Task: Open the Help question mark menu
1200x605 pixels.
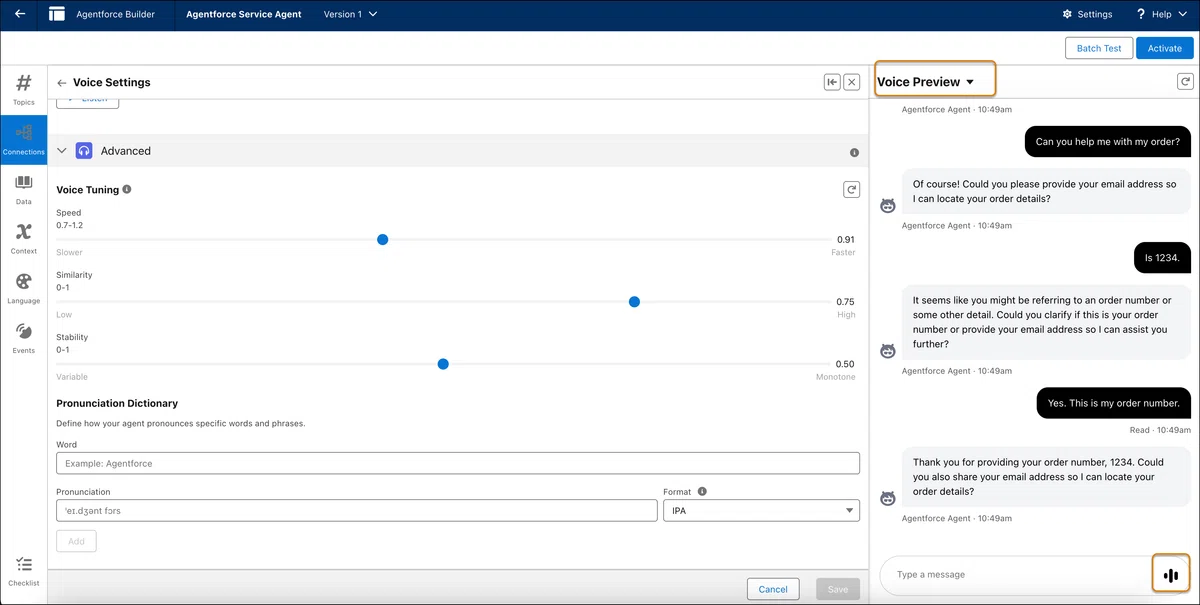Action: [1160, 15]
